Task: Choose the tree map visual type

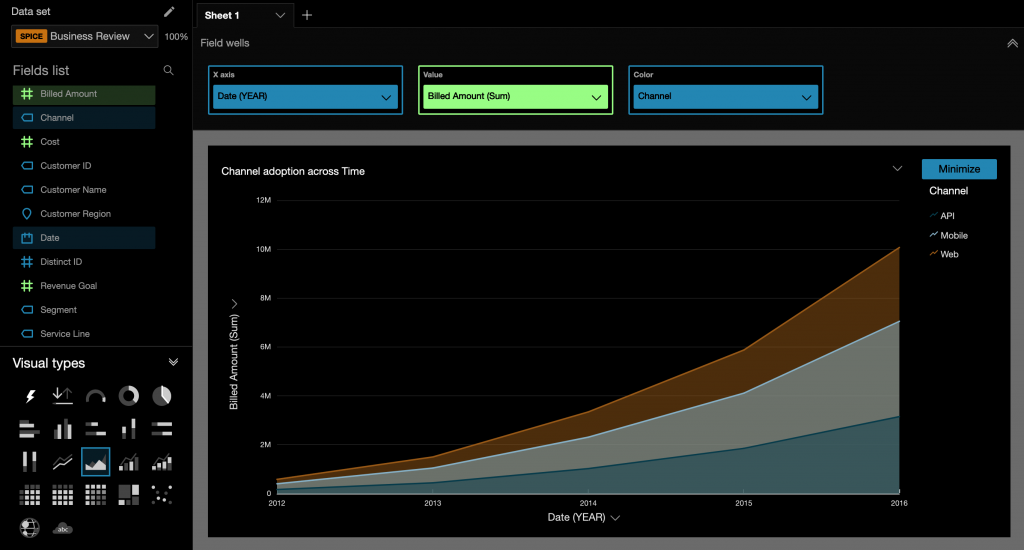Action: (128, 494)
